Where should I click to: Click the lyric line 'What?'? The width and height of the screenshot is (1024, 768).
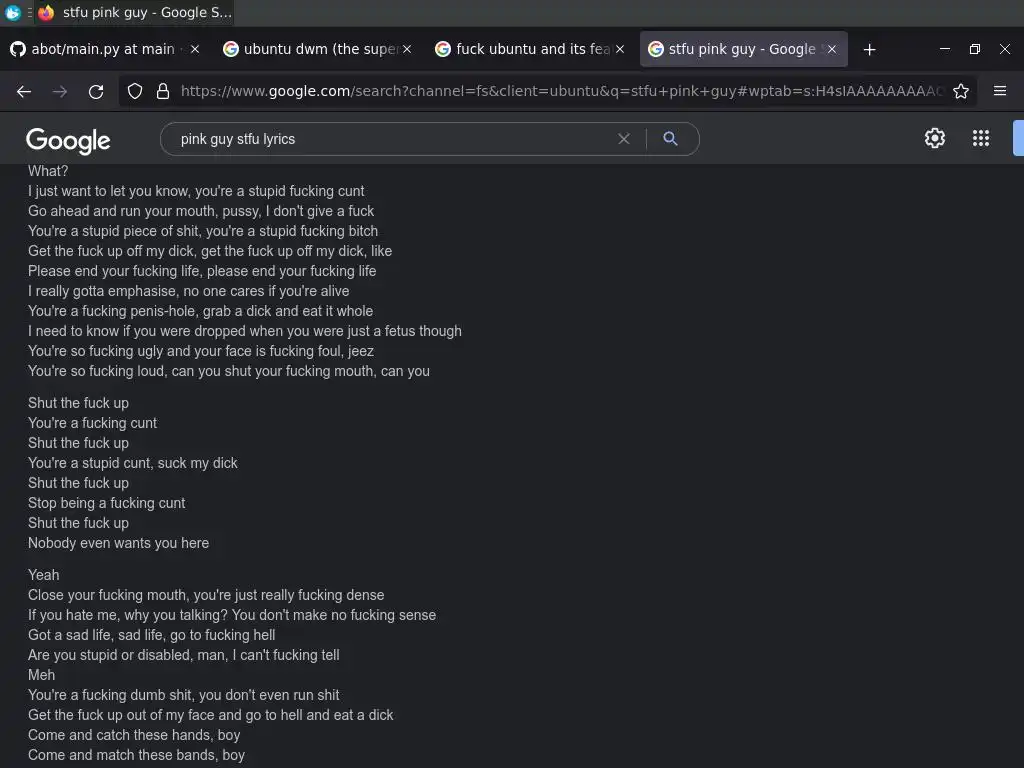pyautogui.click(x=48, y=171)
